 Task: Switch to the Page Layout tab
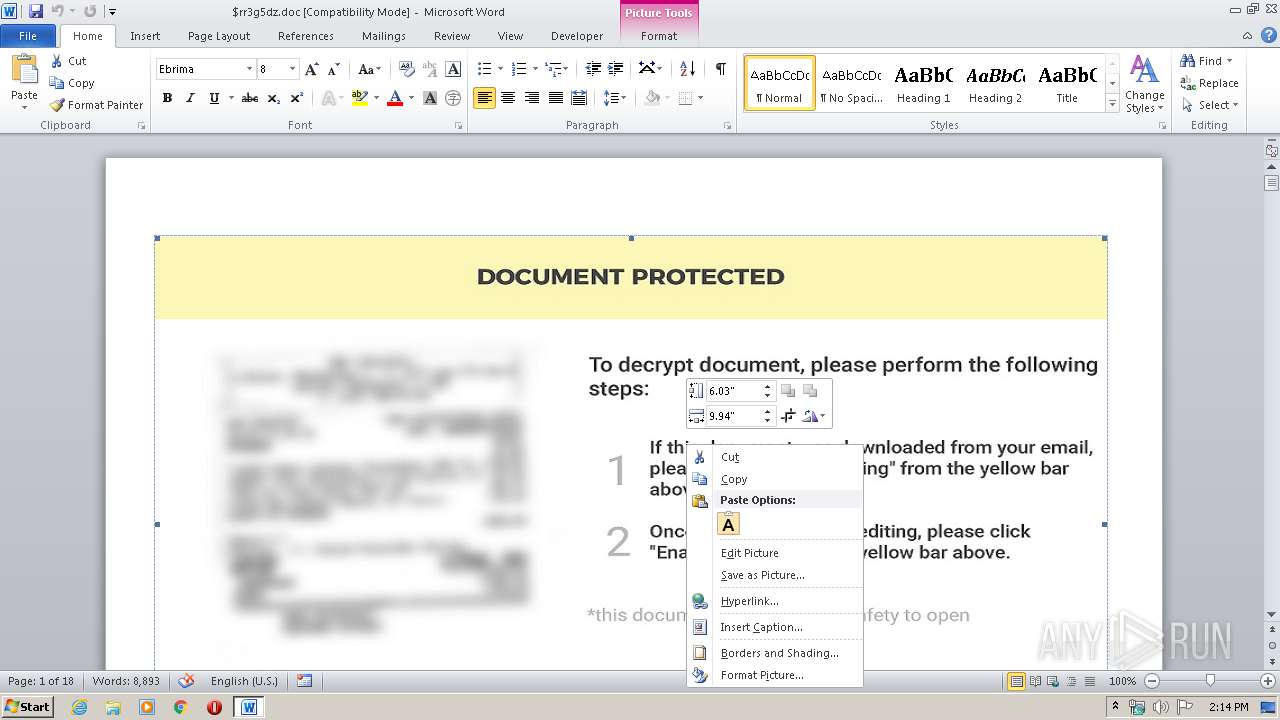tap(219, 36)
